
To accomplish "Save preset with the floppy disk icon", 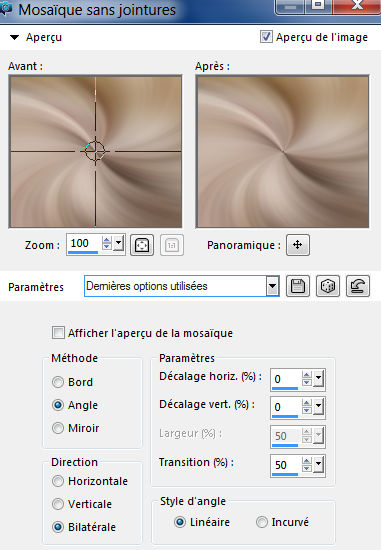I will (298, 286).
